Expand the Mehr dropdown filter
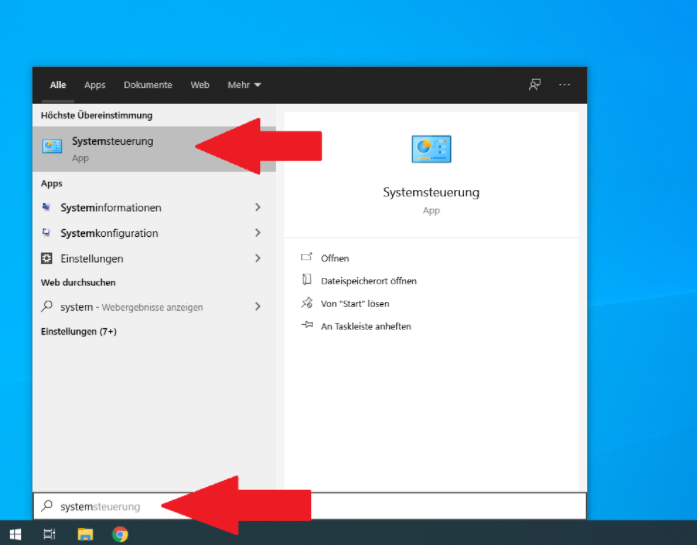Screen dimensions: 697x545 [x=244, y=85]
